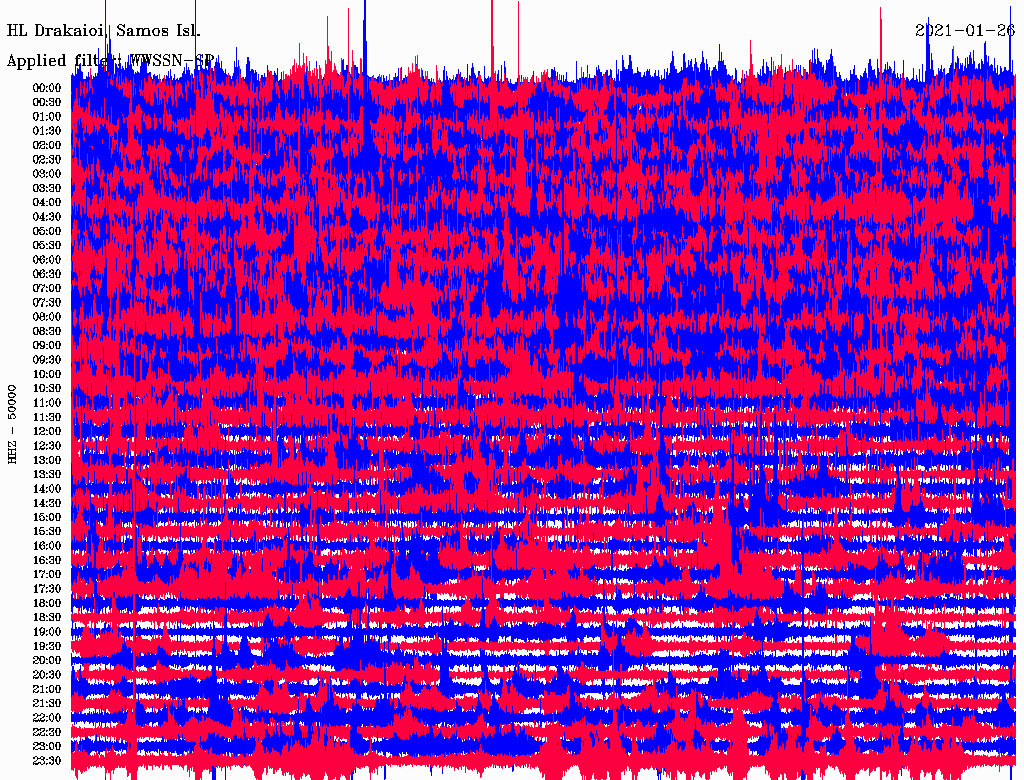This screenshot has height=780, width=1024.
Task: Pick the 03:00 time row label
Action: pos(47,173)
